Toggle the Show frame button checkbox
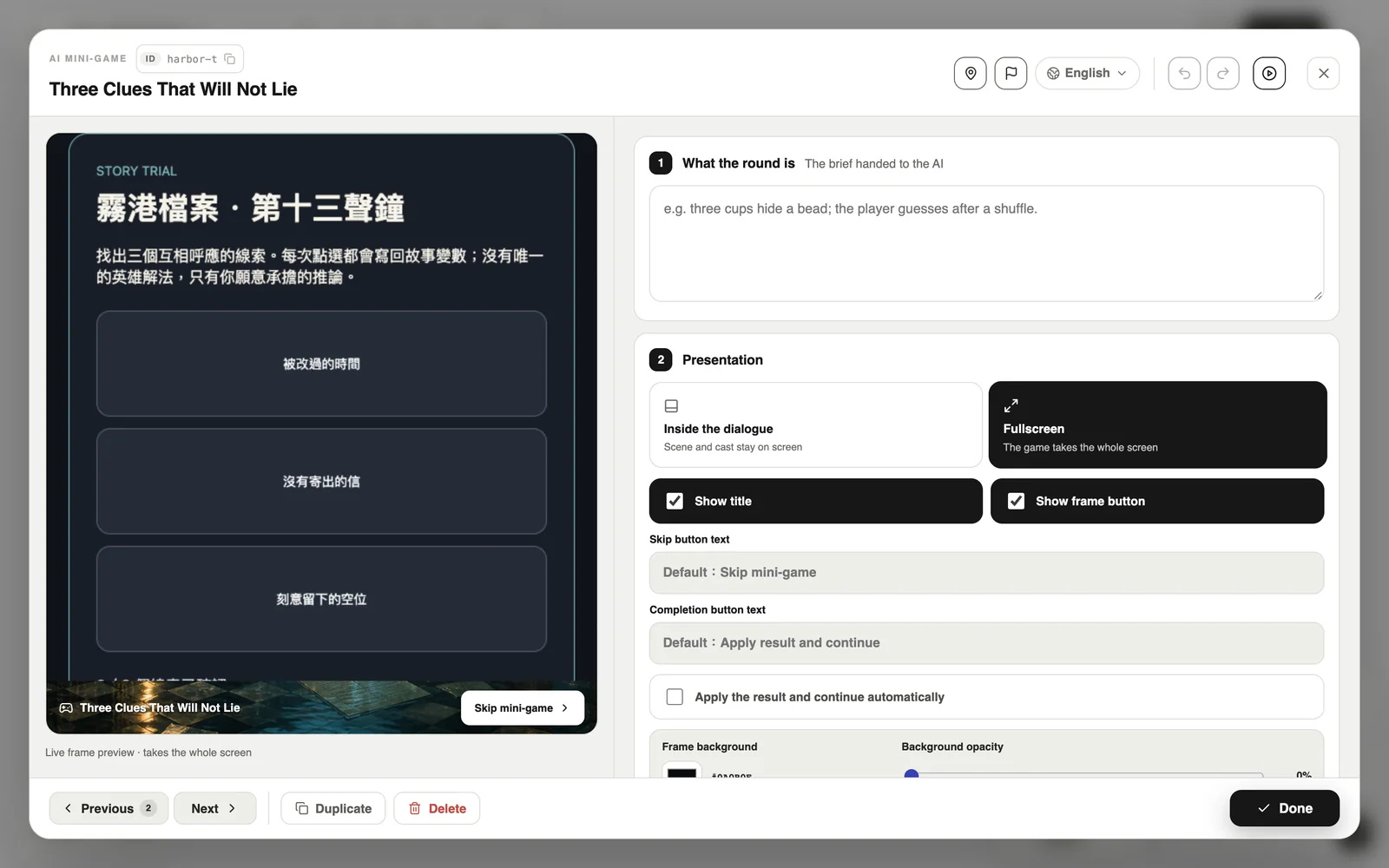This screenshot has width=1389, height=868. pyautogui.click(x=1016, y=501)
